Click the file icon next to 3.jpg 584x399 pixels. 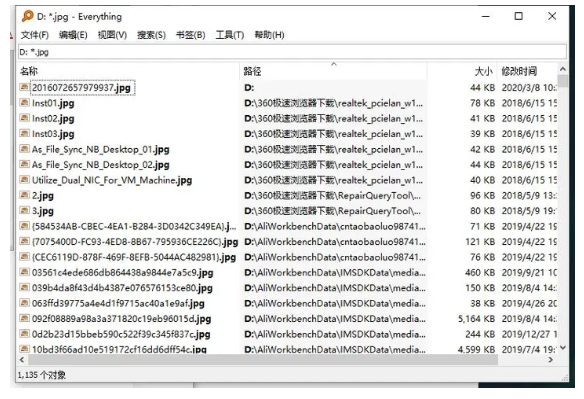pyautogui.click(x=25, y=210)
